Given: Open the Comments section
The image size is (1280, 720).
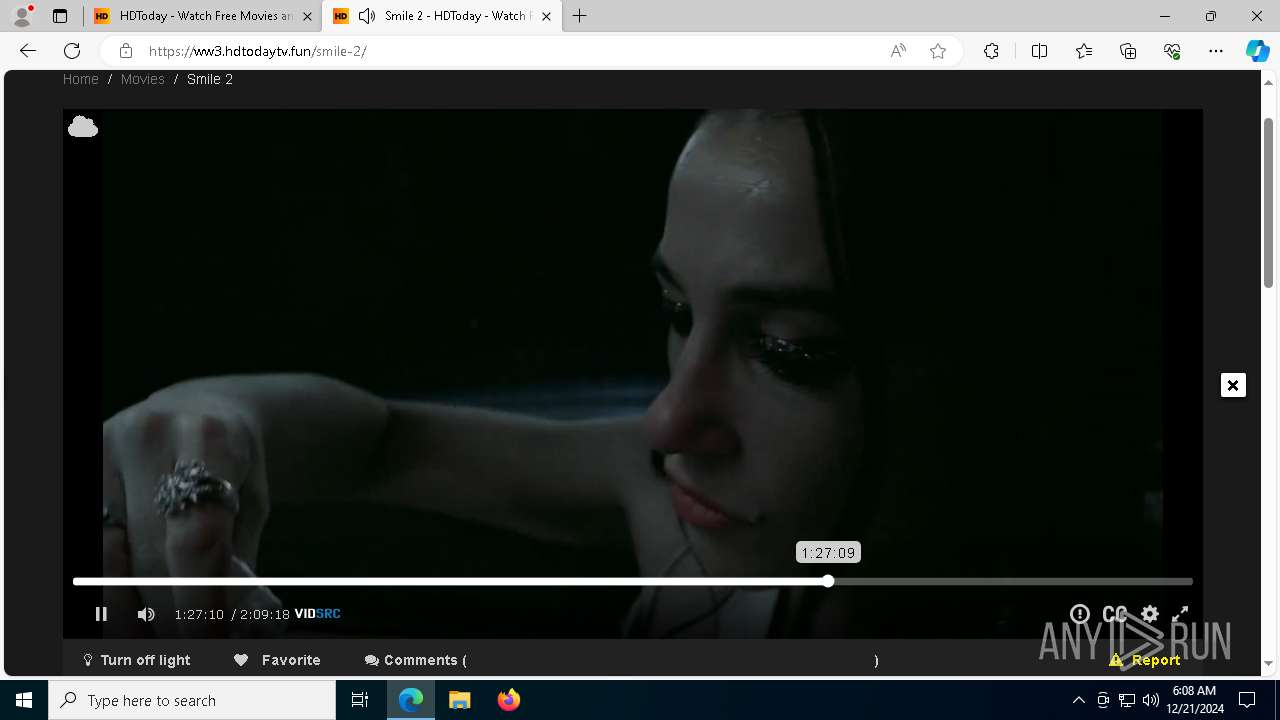Looking at the screenshot, I should point(416,660).
